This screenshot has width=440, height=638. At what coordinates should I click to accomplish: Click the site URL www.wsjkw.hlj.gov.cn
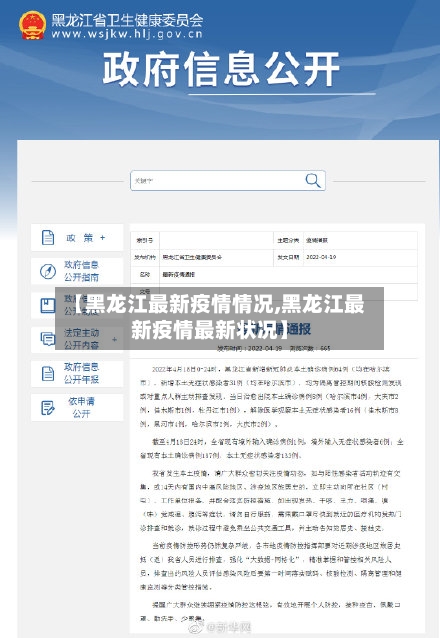pos(127,34)
